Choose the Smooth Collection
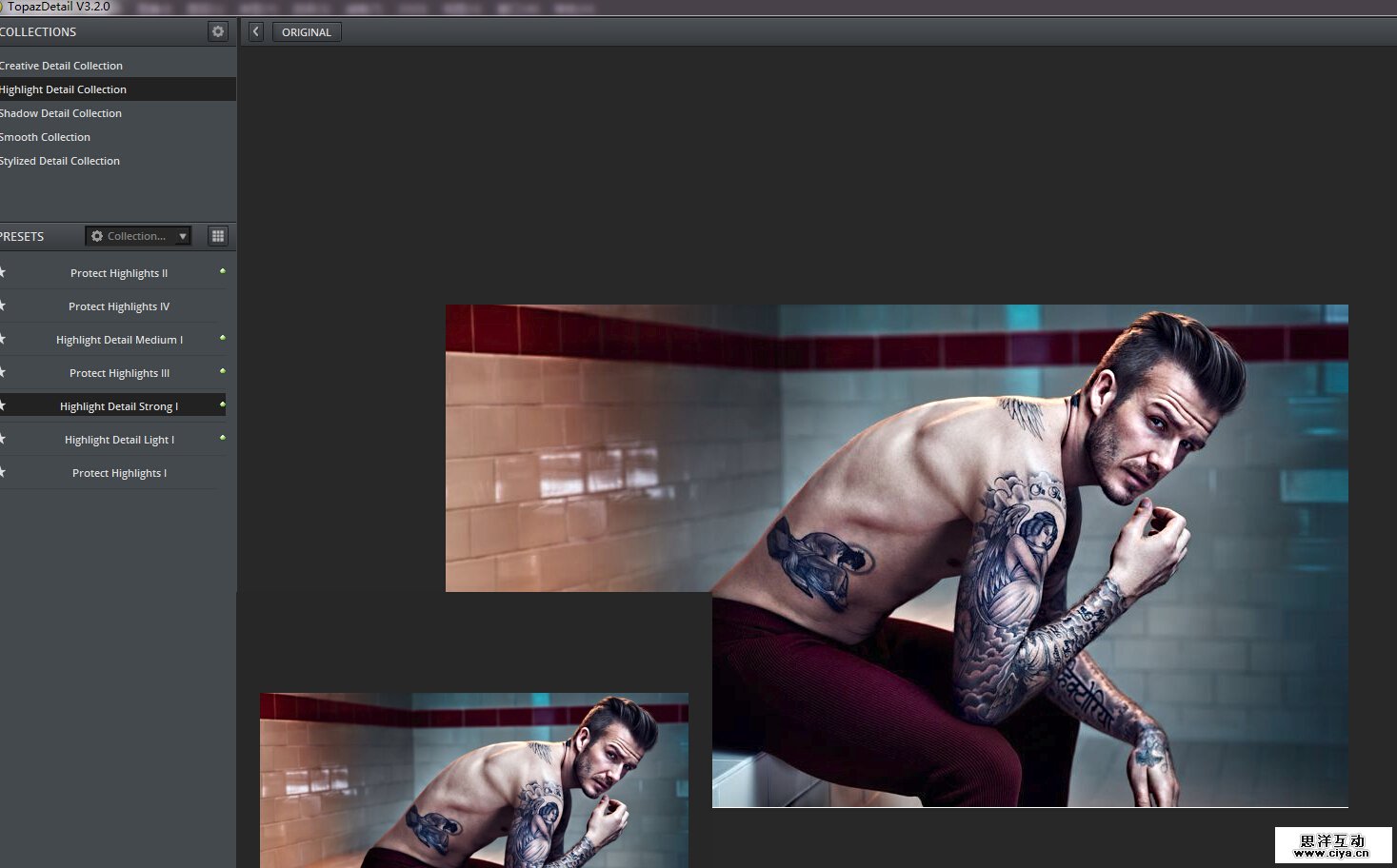Image resolution: width=1397 pixels, height=868 pixels. 46,137
